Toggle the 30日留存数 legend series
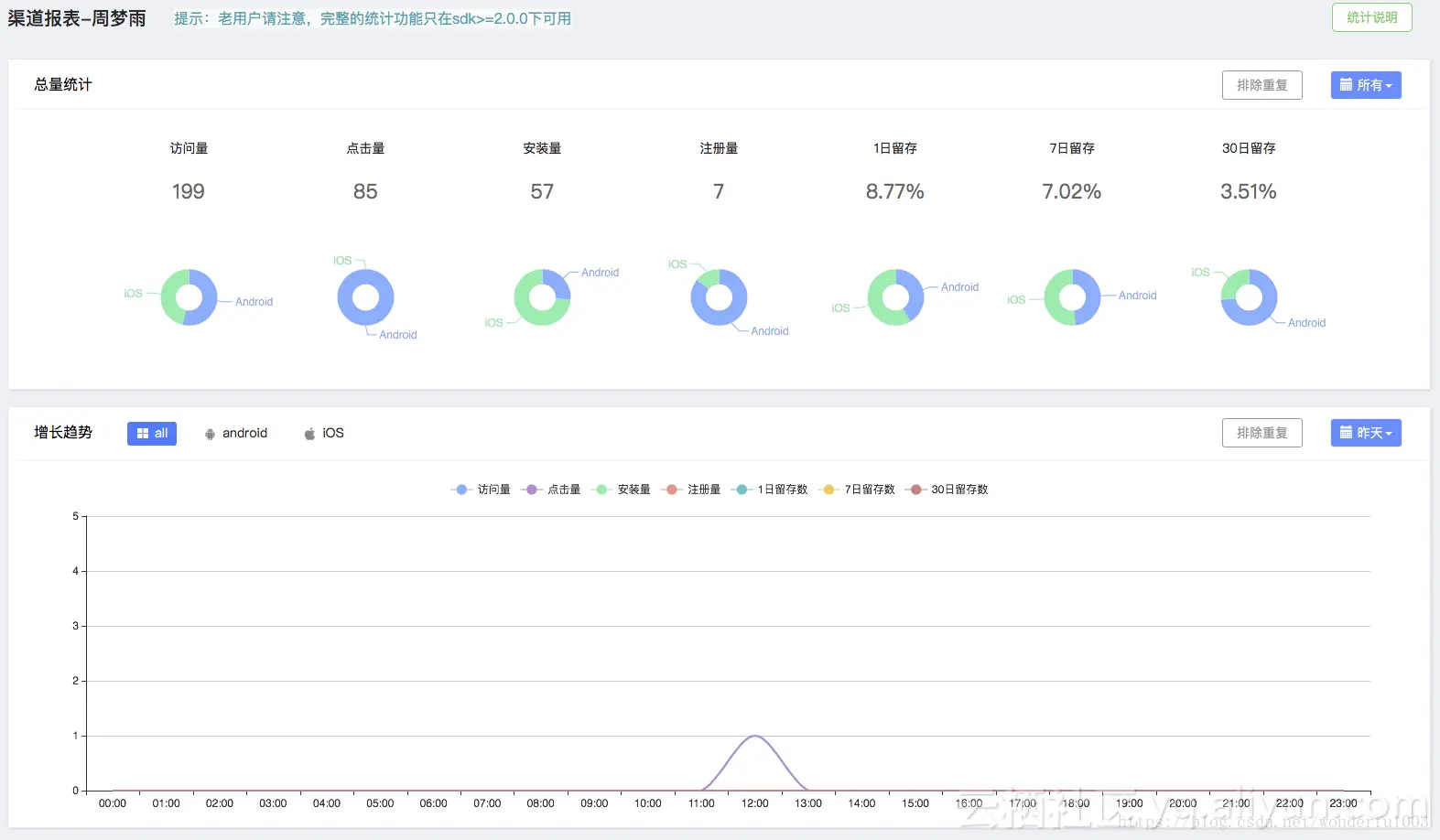 (x=947, y=490)
